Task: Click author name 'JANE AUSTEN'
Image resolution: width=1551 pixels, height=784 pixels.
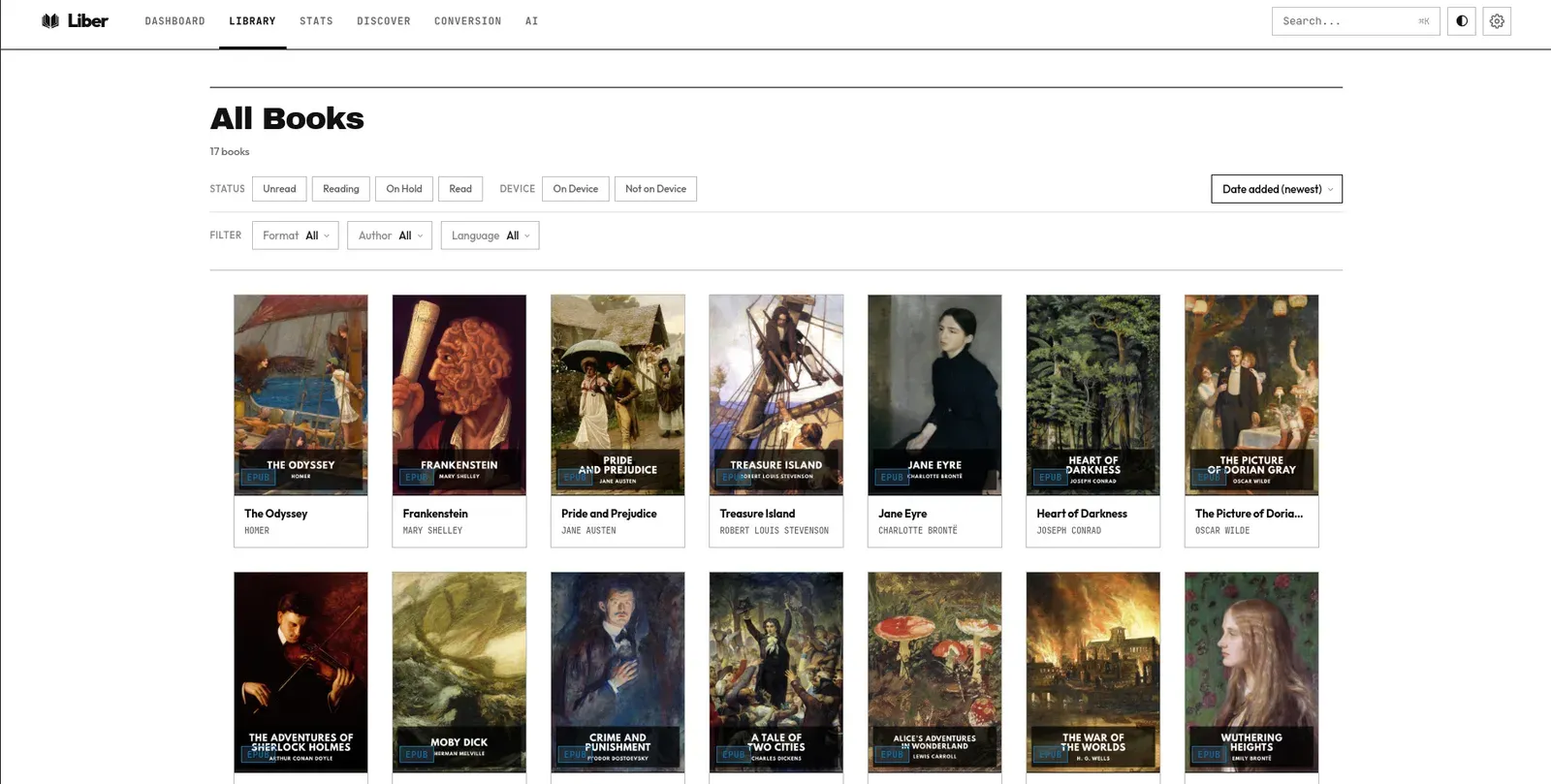Action: [x=588, y=531]
